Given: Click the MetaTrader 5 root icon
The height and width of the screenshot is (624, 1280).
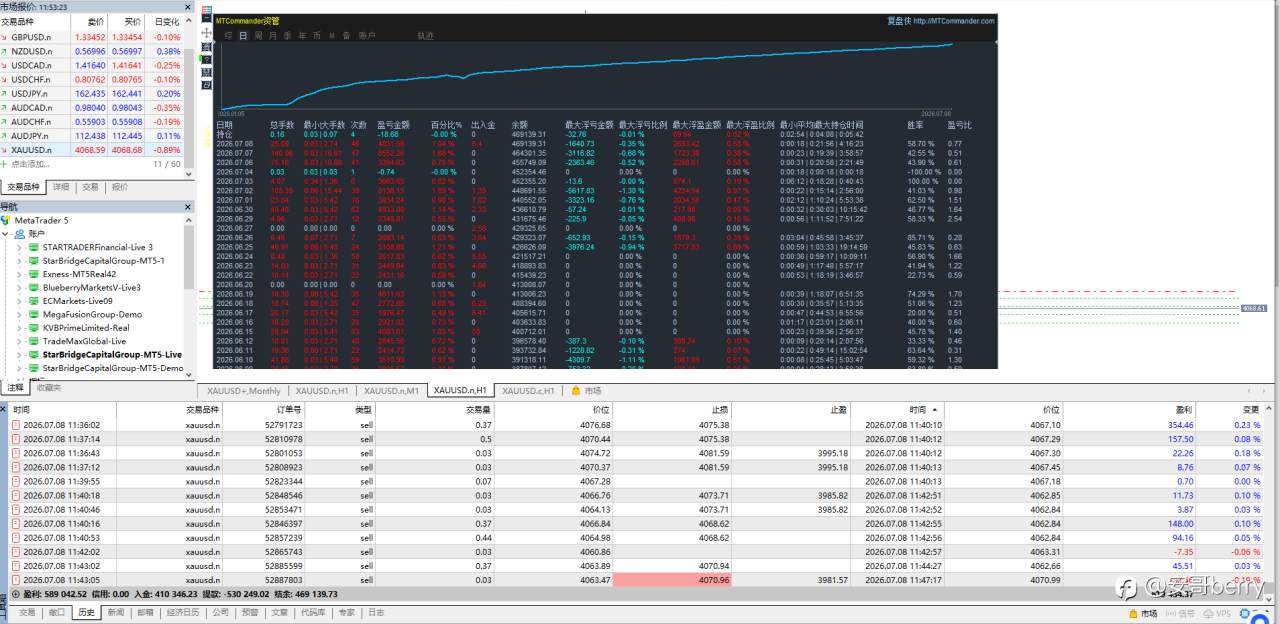Looking at the screenshot, I should 7,220.
